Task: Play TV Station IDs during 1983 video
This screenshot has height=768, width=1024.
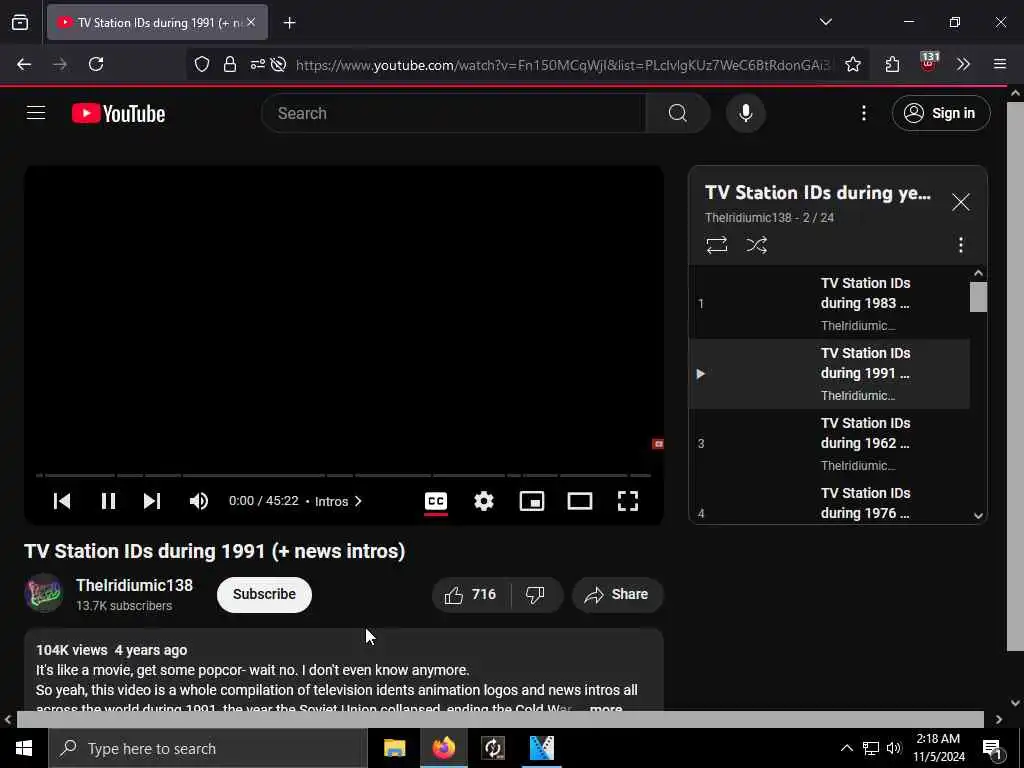Action: [x=829, y=303]
